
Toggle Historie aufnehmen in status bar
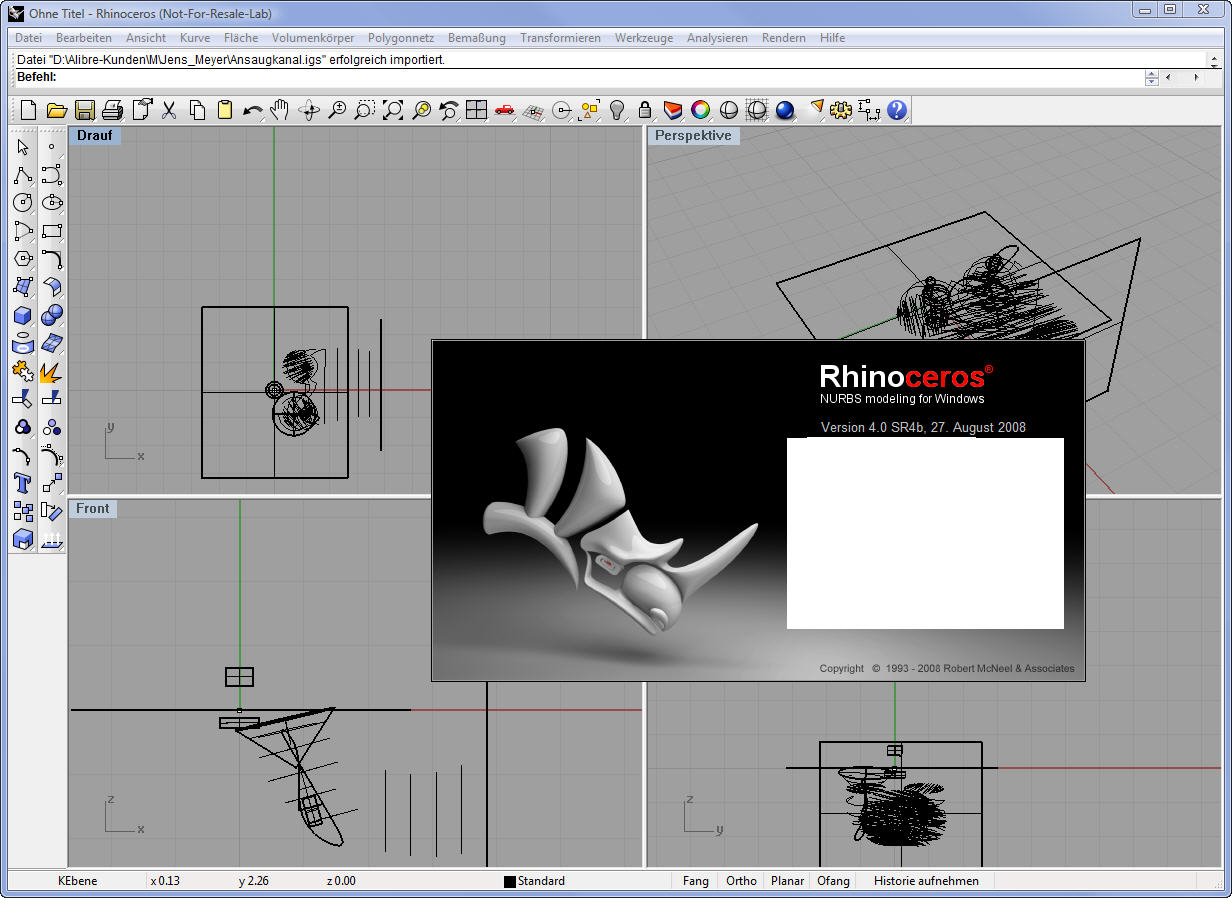927,881
